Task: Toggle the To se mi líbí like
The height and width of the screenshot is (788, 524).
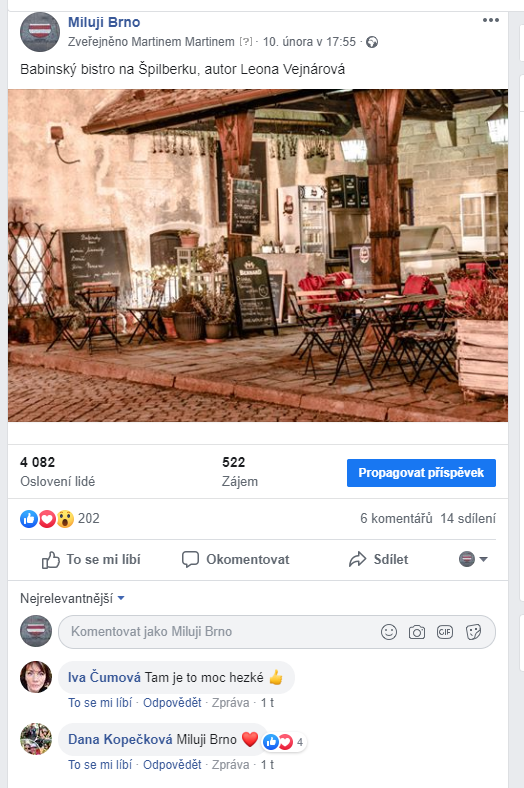Action: 91,560
